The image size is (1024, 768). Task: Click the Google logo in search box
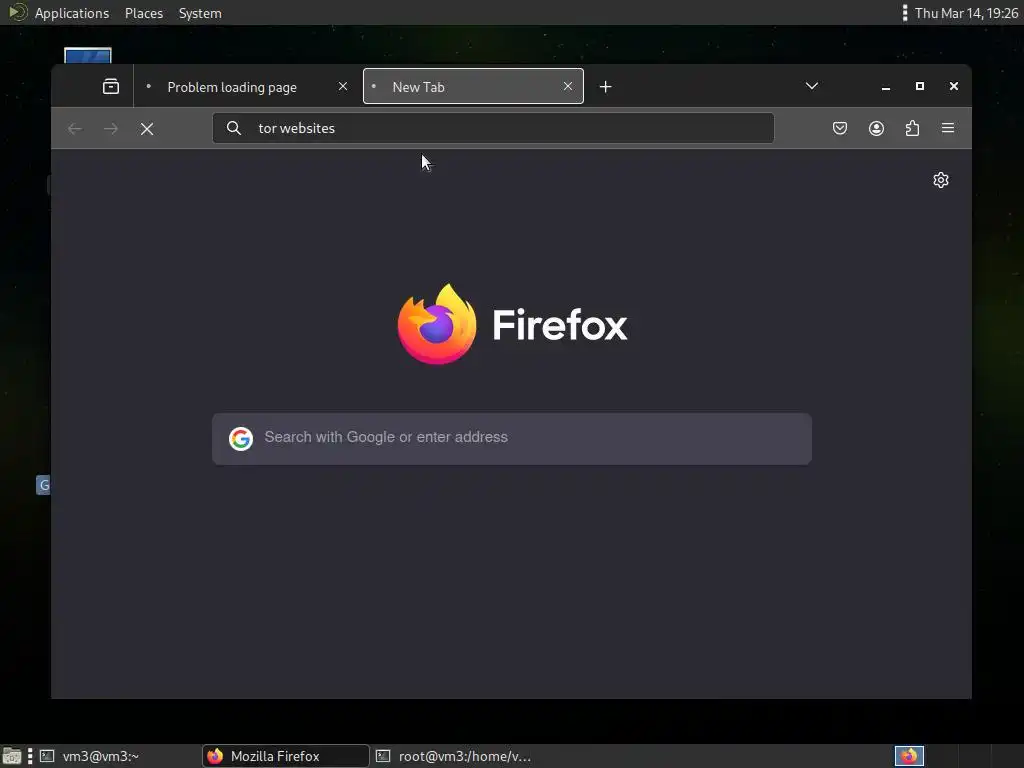241,439
